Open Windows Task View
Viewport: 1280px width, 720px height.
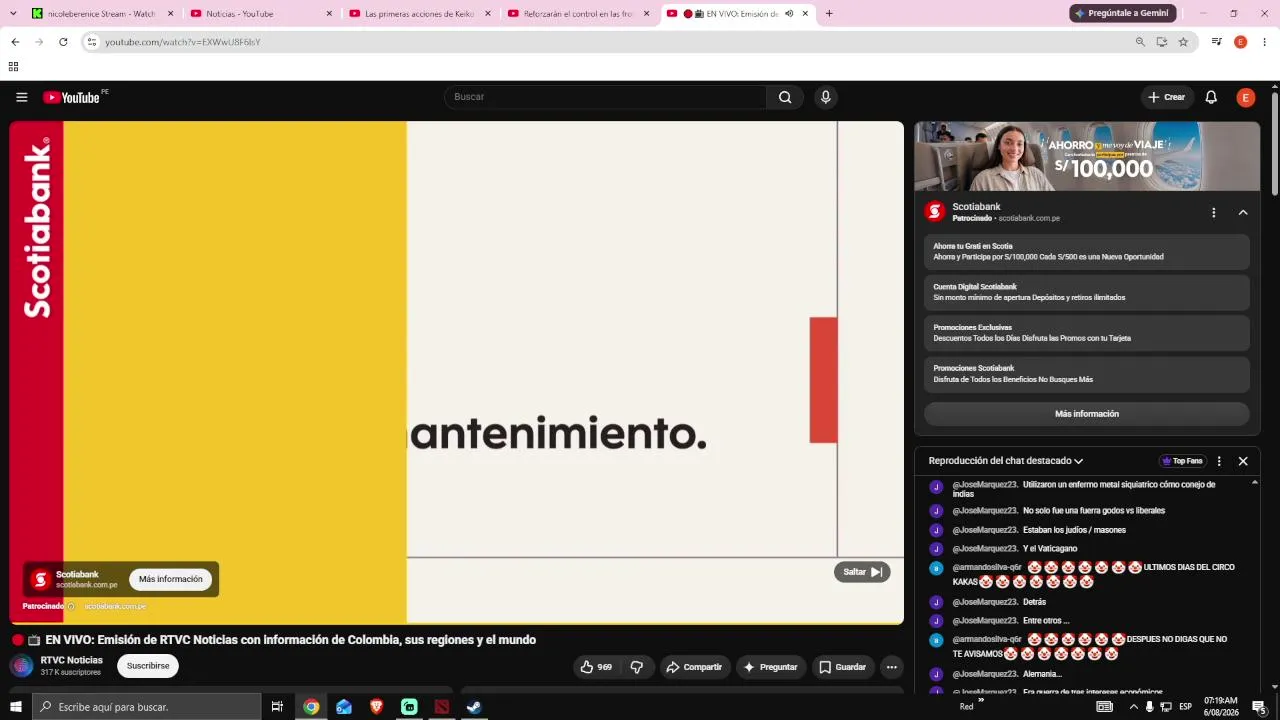tap(277, 707)
